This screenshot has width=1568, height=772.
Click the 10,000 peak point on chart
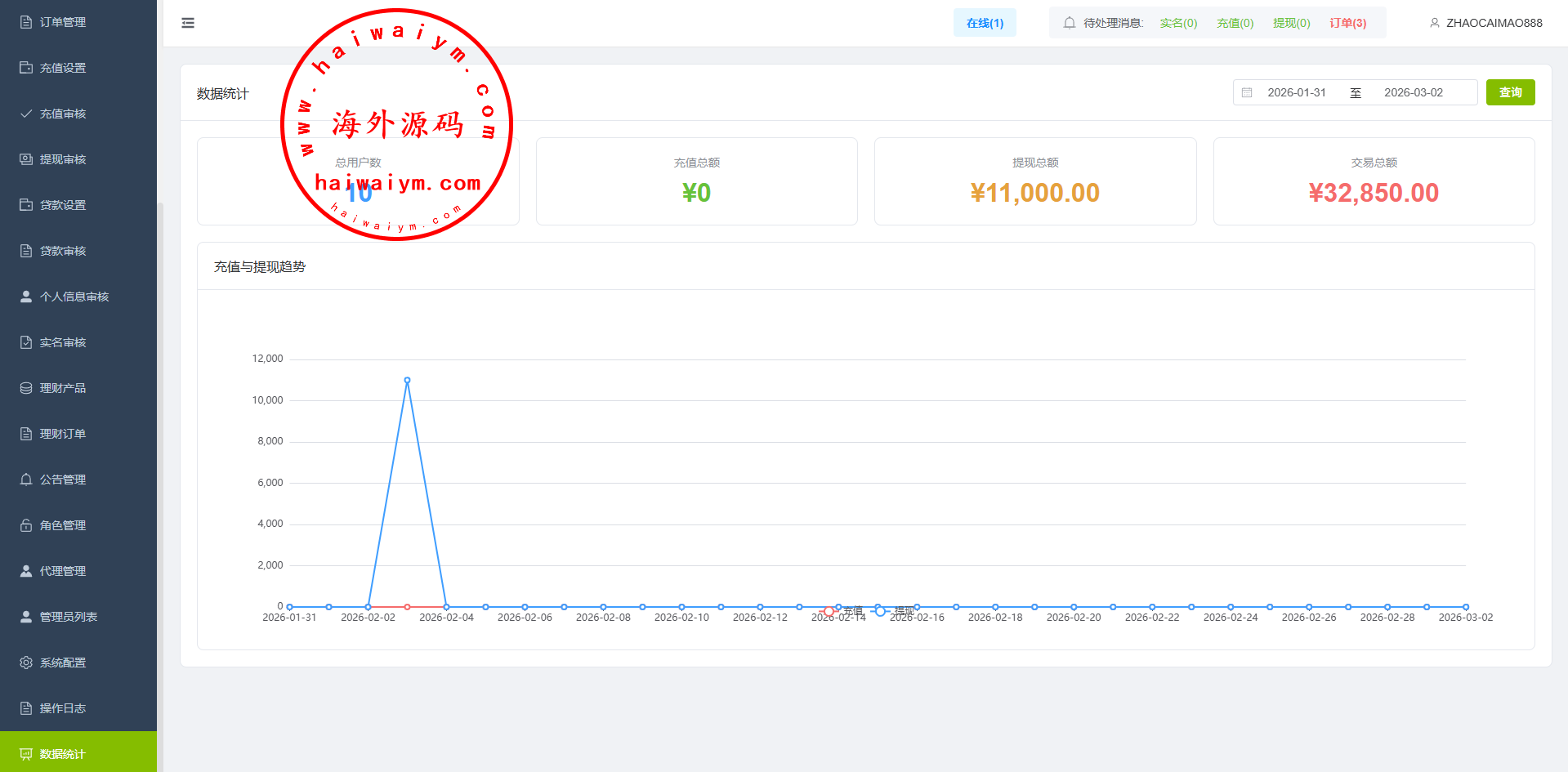(x=407, y=380)
